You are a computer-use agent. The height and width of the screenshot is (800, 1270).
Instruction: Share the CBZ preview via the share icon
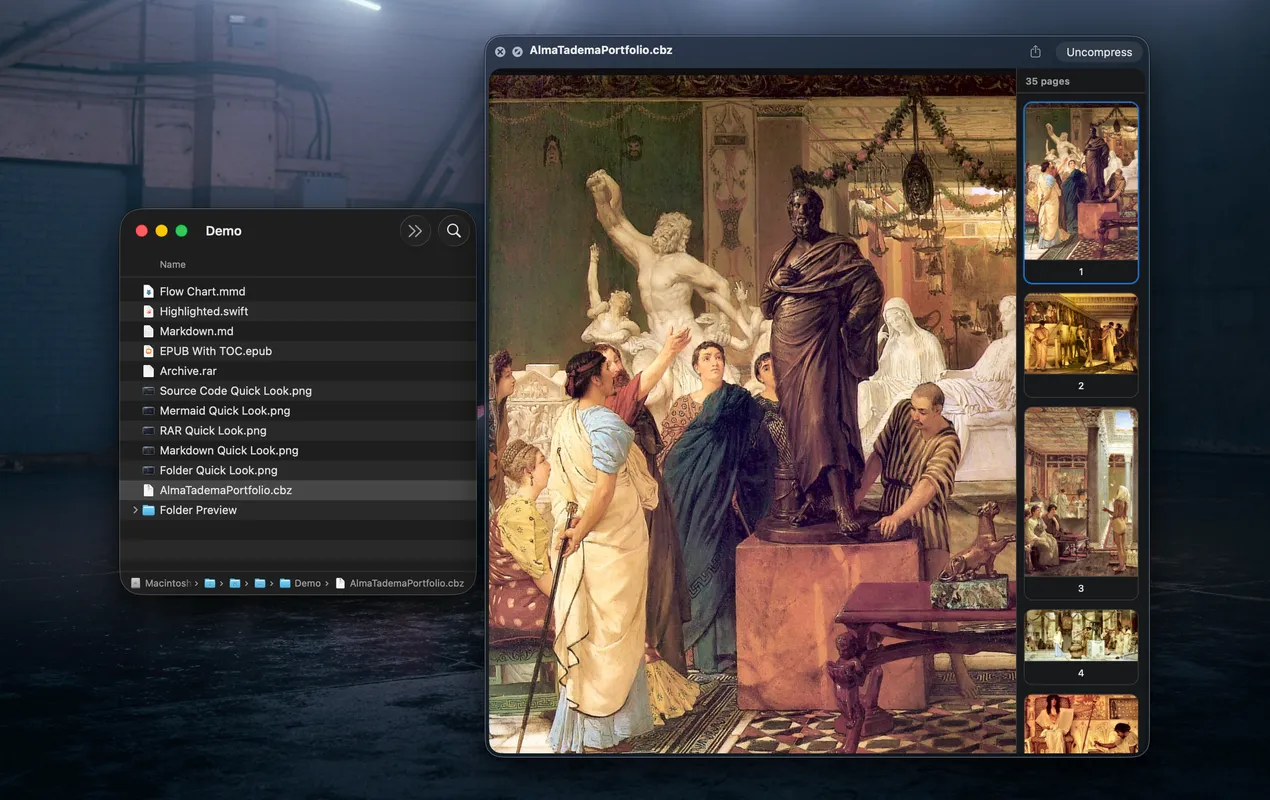1036,50
